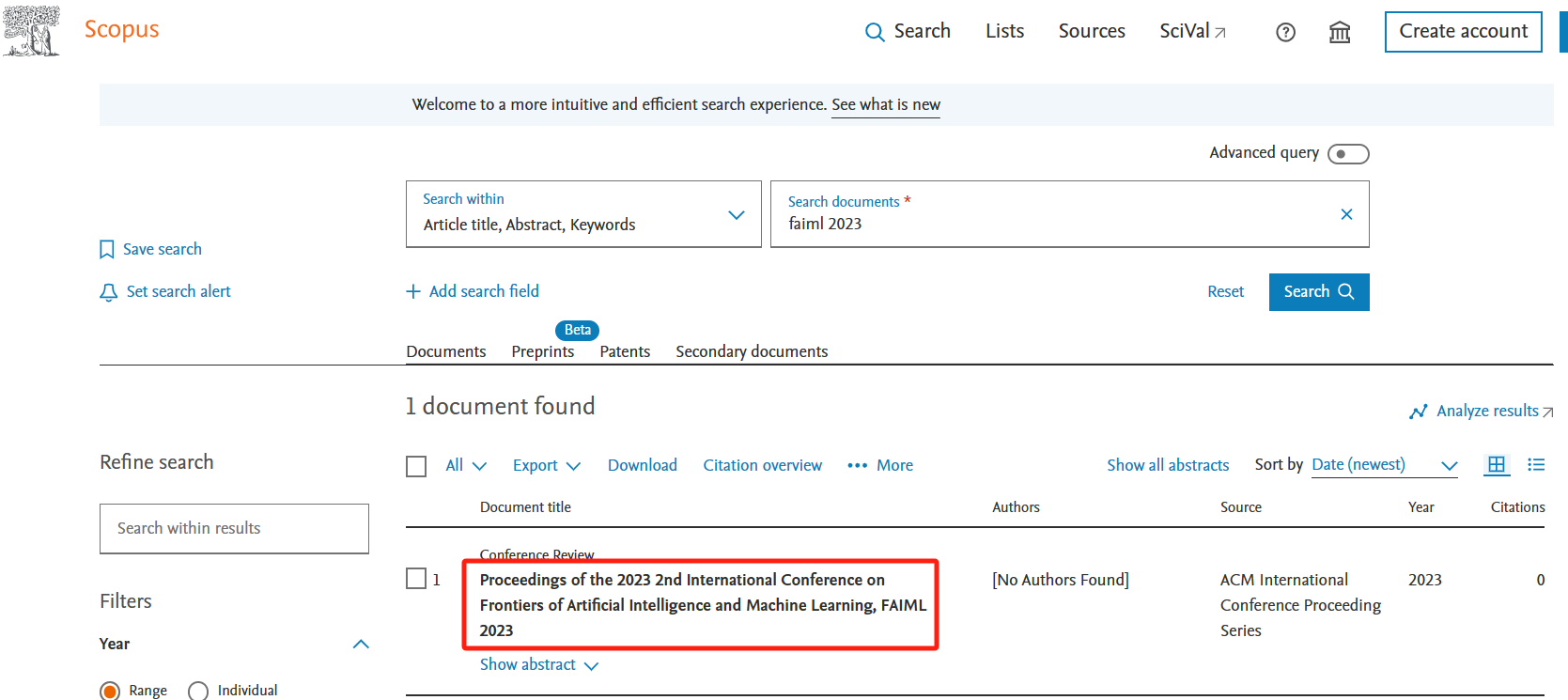The image size is (1568, 700).
Task: Select the Individual year radio button
Action: tap(198, 691)
